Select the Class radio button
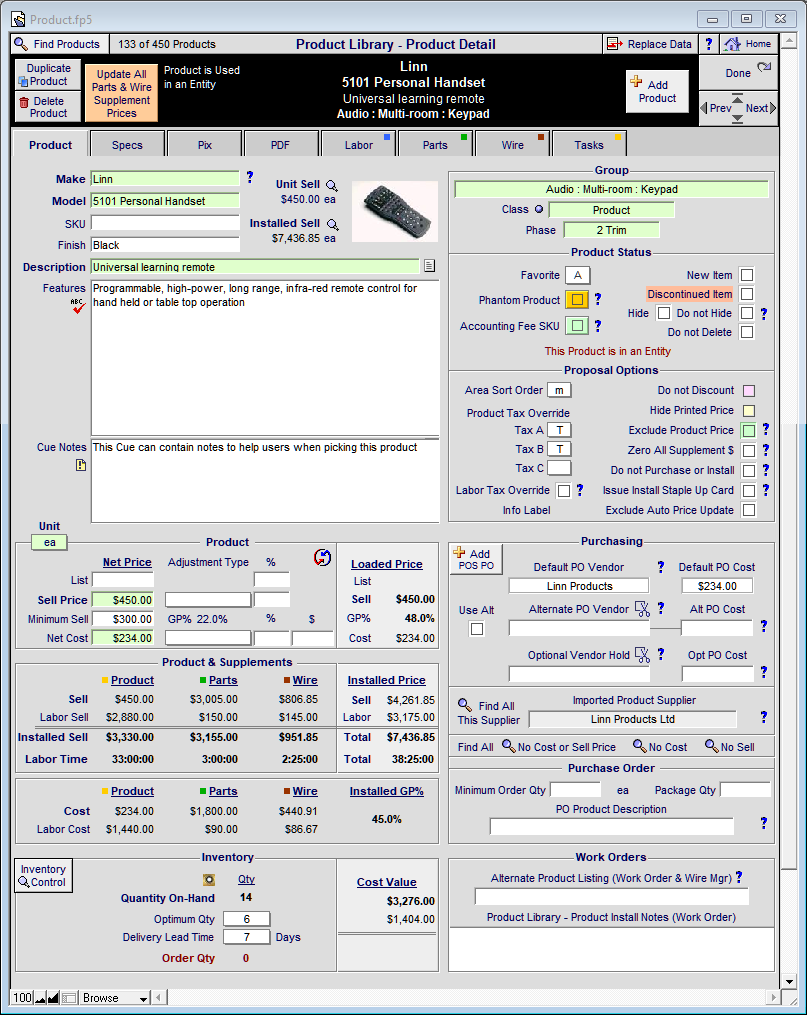807x1015 pixels. (538, 209)
